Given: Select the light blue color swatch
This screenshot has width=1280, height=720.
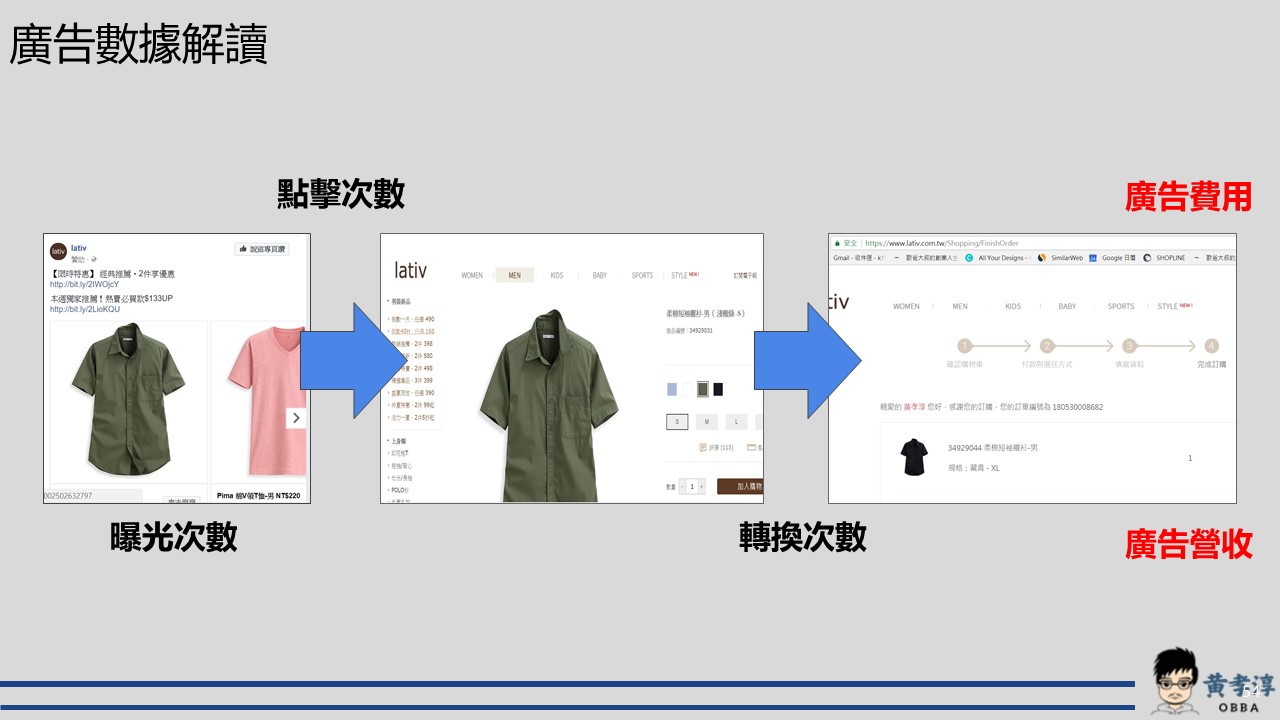Looking at the screenshot, I should click(x=672, y=389).
